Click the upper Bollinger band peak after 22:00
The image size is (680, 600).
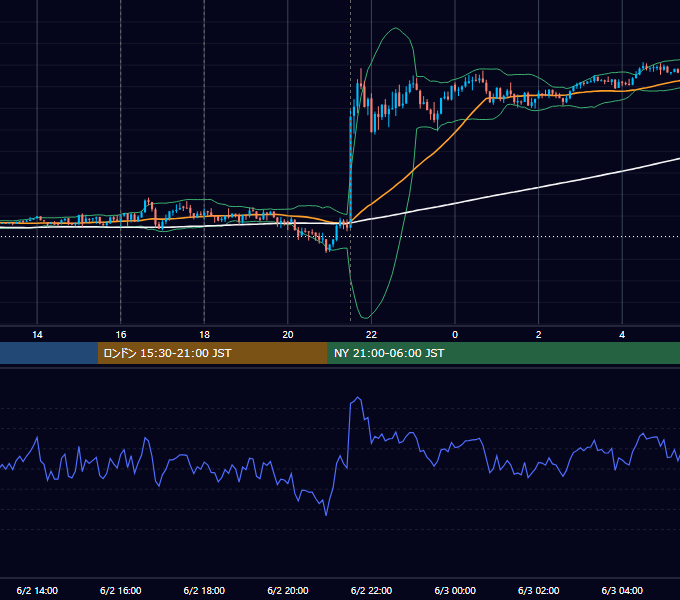pos(395,28)
